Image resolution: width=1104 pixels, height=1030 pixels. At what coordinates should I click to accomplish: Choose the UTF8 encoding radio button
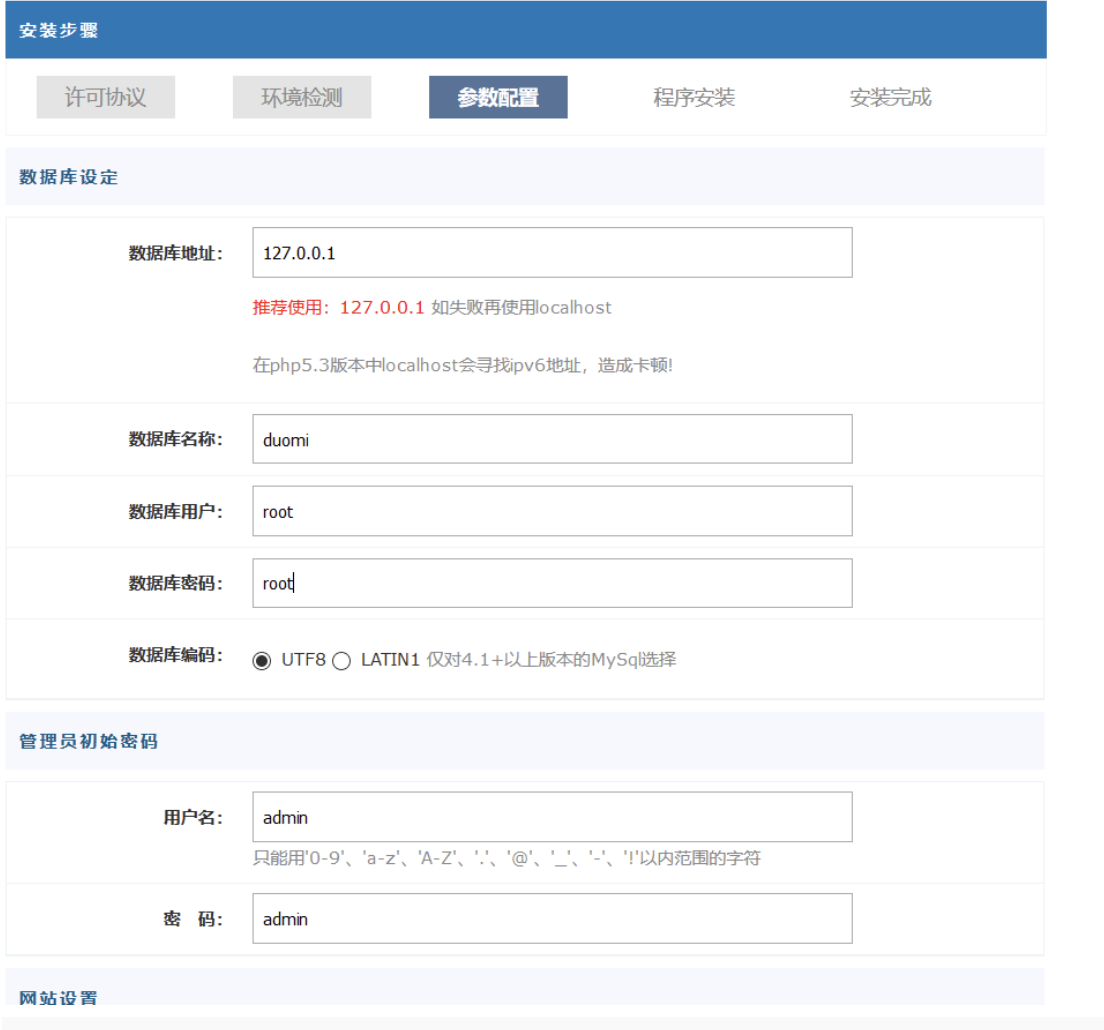tap(262, 661)
